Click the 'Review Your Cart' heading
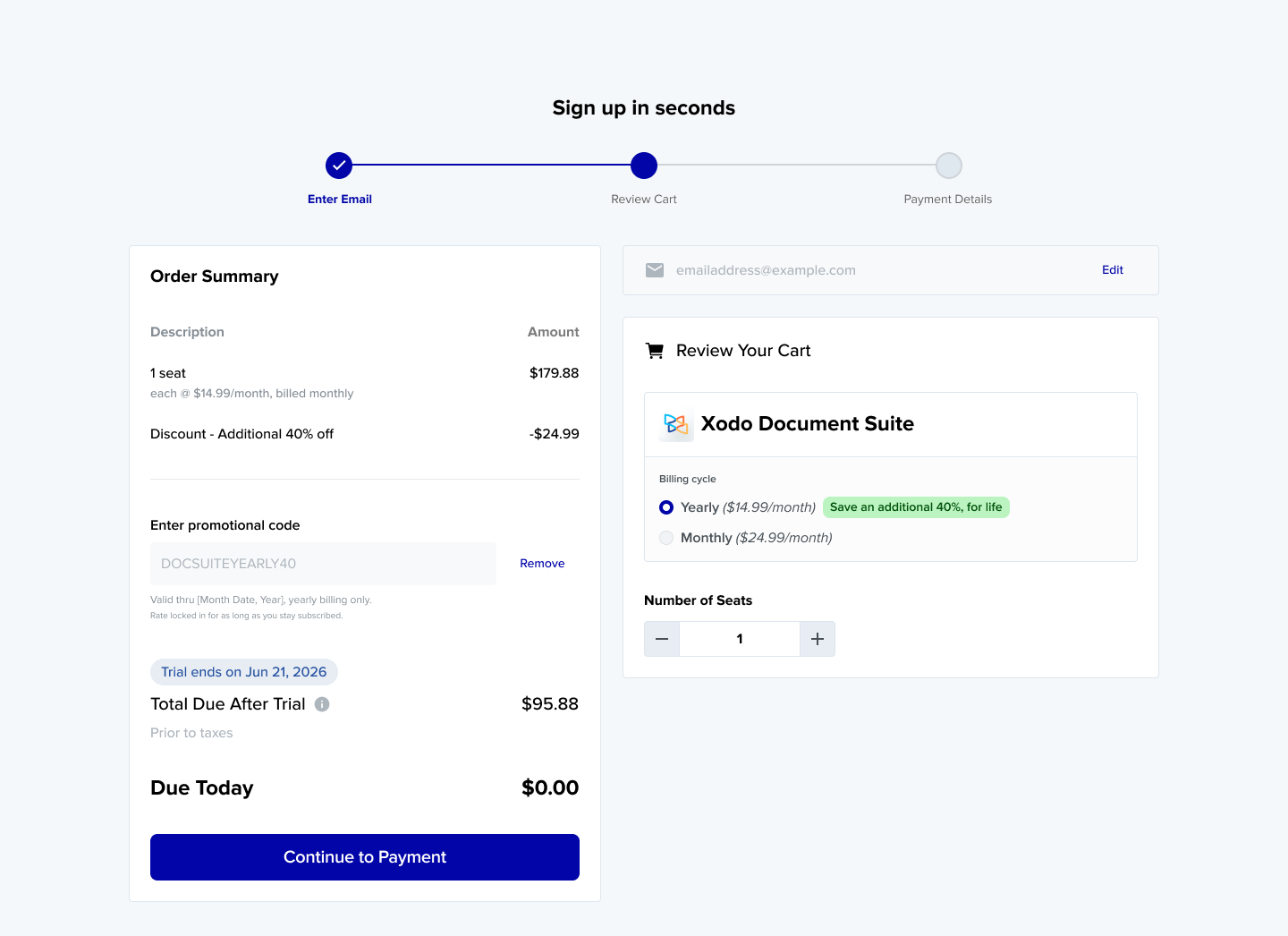This screenshot has height=936, width=1288. coord(743,351)
